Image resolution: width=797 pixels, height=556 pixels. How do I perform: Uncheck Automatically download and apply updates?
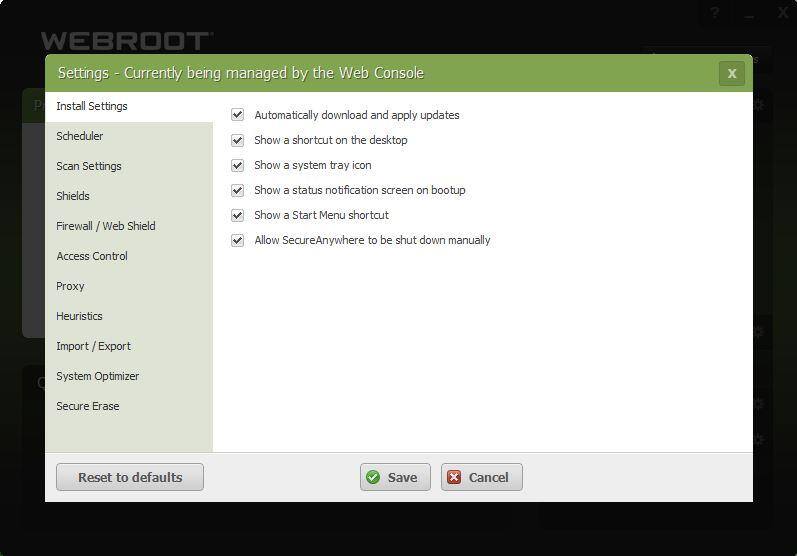click(238, 115)
